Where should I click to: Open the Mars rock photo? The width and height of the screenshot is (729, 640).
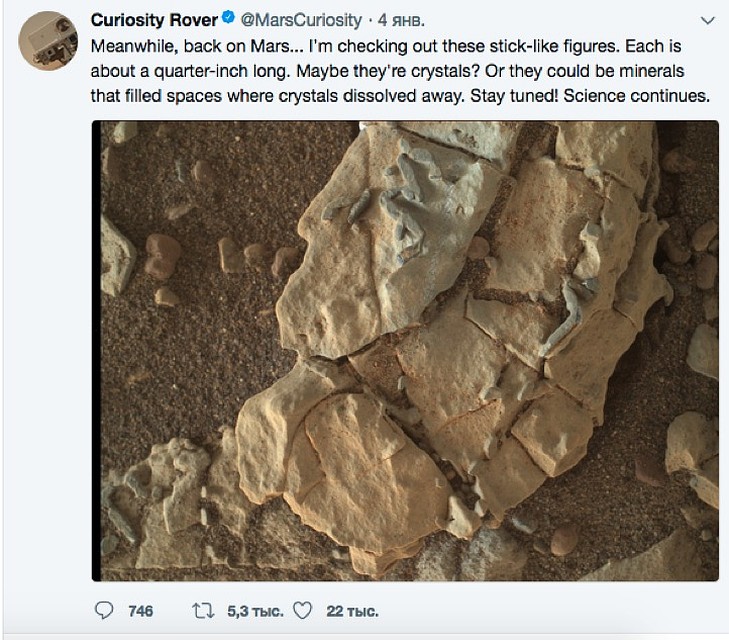pyautogui.click(x=405, y=351)
